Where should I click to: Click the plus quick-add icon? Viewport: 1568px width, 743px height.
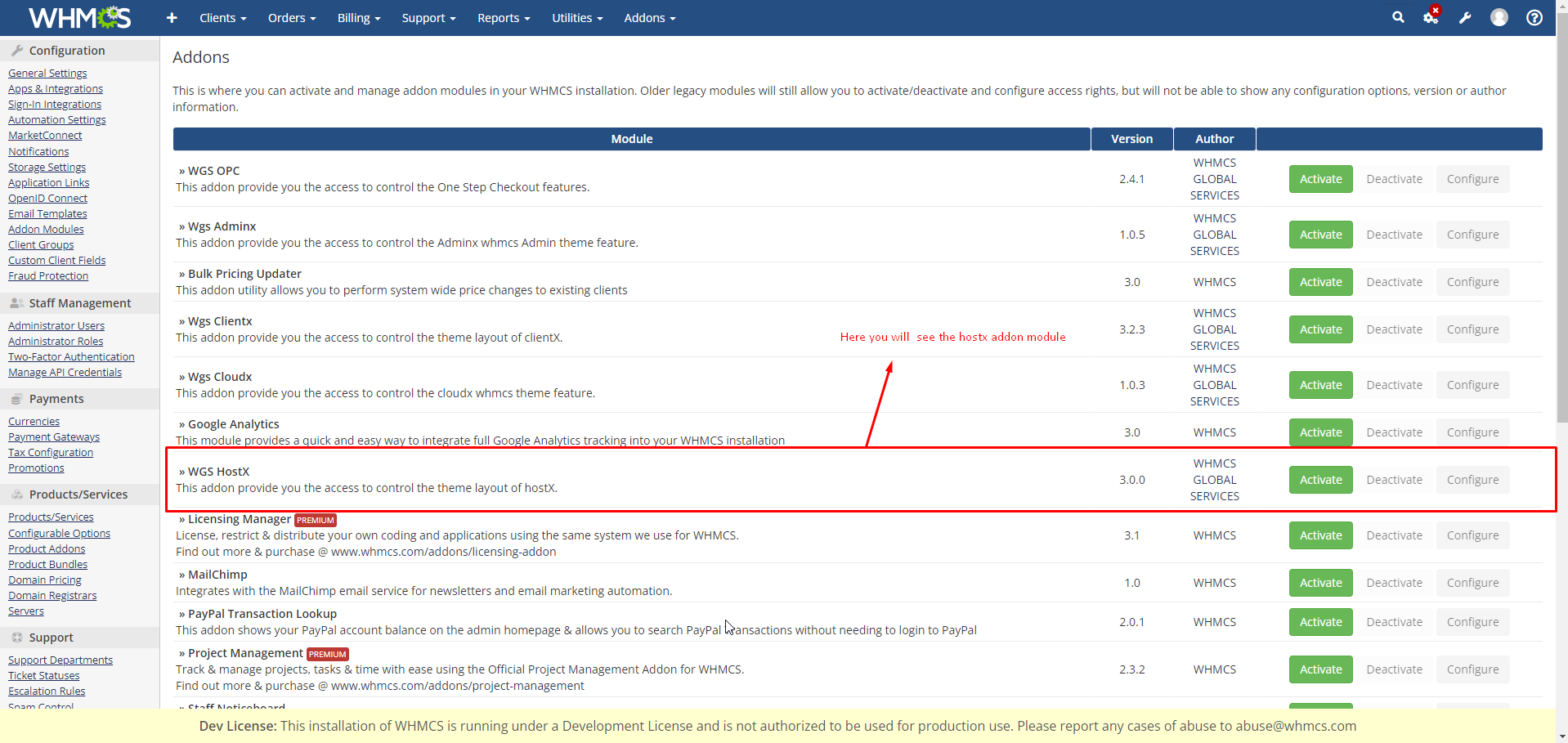tap(172, 18)
